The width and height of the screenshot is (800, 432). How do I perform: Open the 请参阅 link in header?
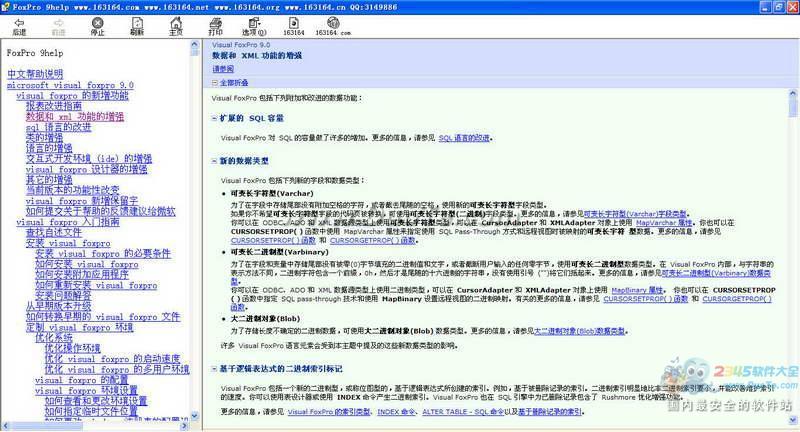point(223,69)
